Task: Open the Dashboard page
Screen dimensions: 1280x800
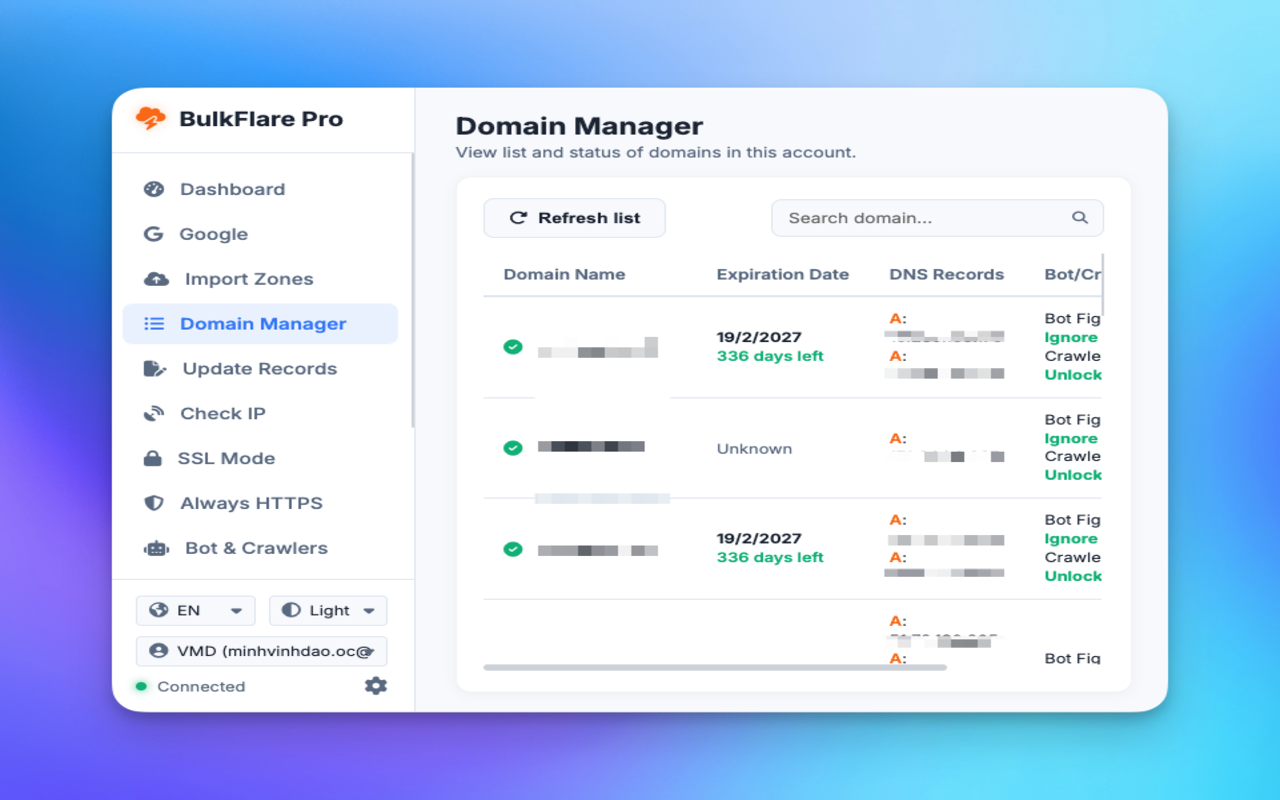Action: [260, 189]
